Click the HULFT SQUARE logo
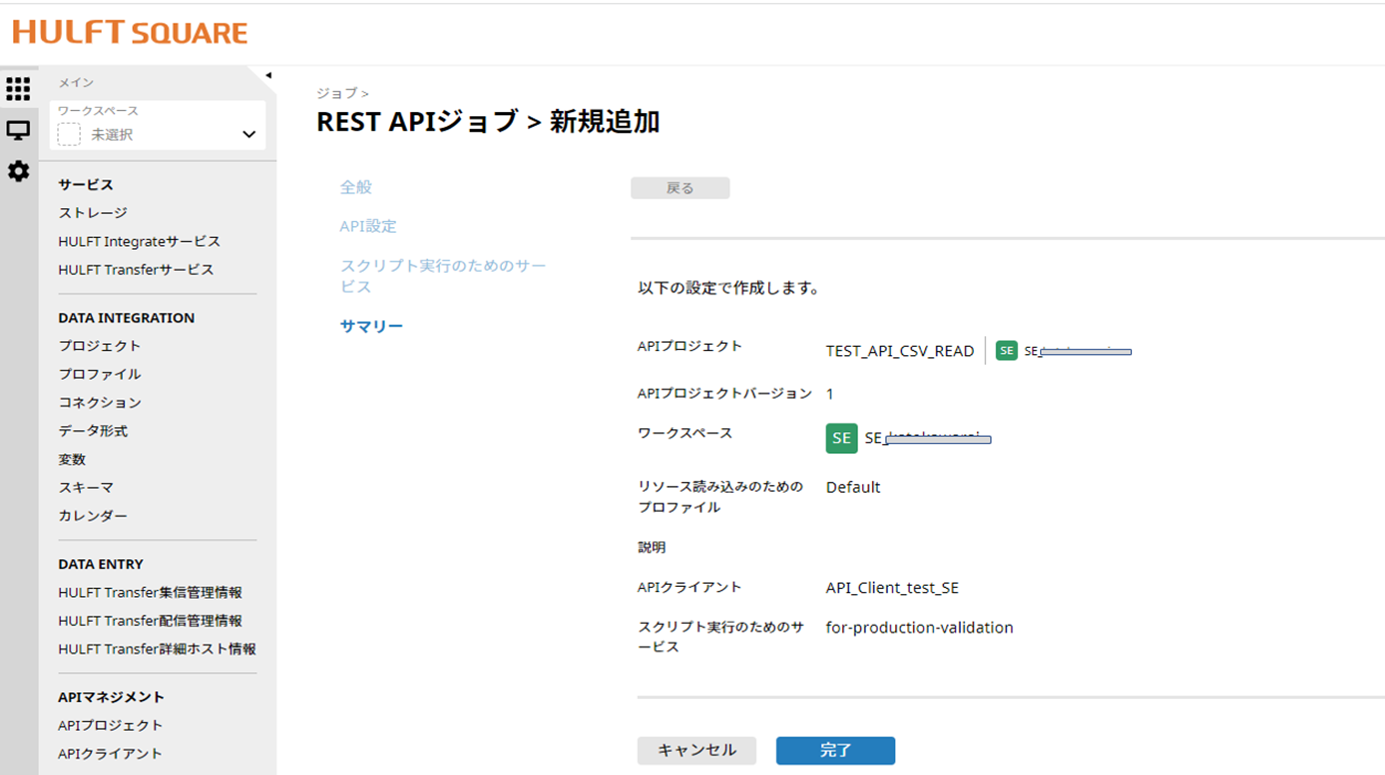The height and width of the screenshot is (775, 1385). point(131,33)
